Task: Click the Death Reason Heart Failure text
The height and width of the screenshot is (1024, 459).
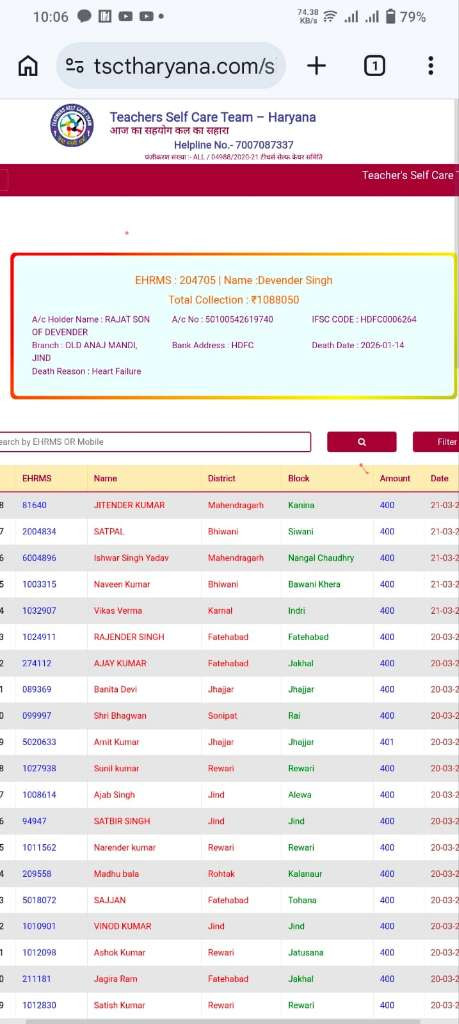Action: tap(86, 371)
